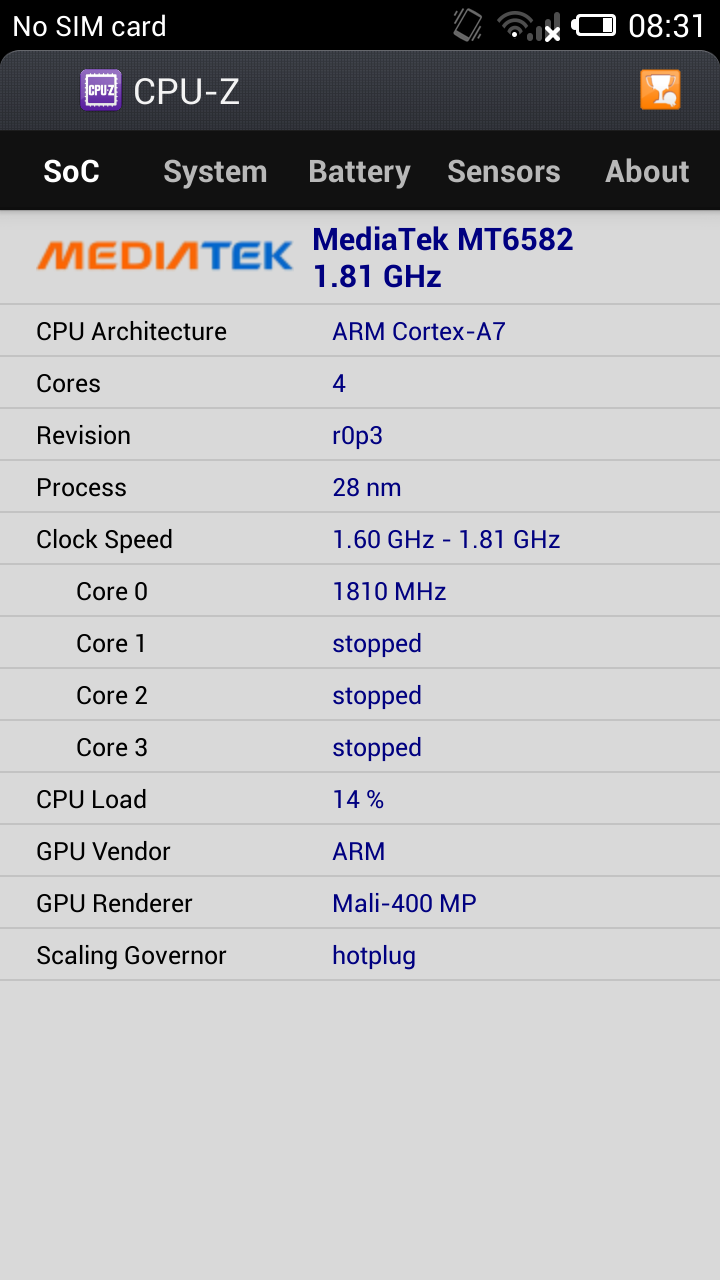
Task: Tap the Scaling Governor hotplug row
Action: pyautogui.click(x=360, y=955)
